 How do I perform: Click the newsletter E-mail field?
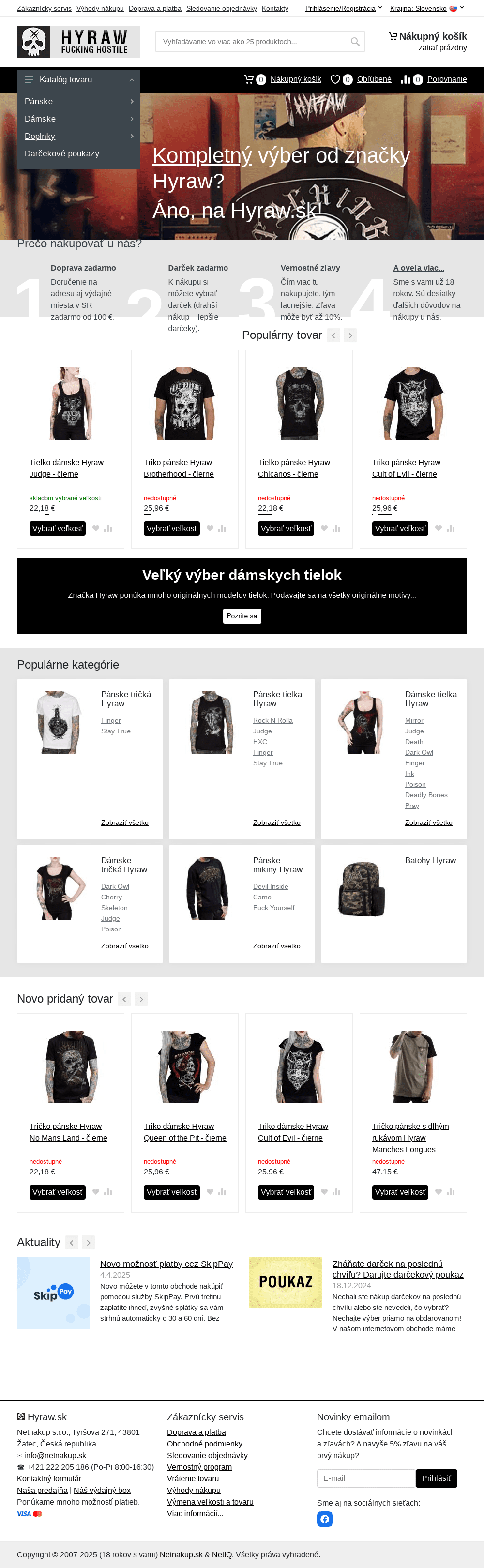click(x=366, y=1478)
